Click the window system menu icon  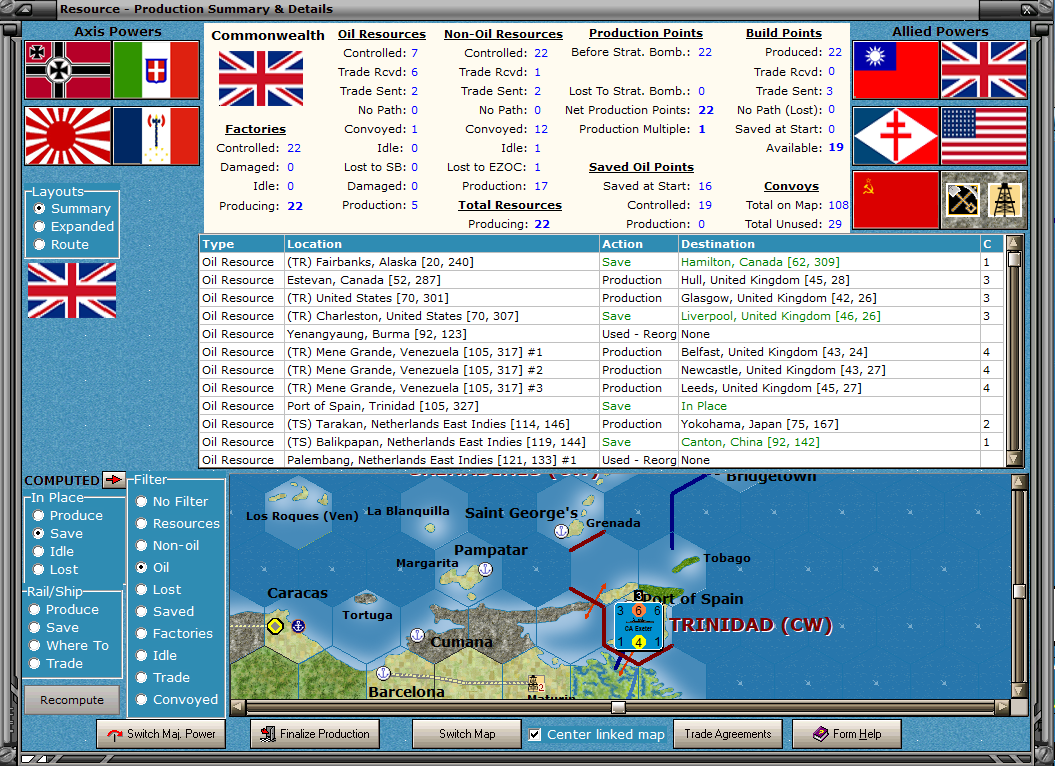(24, 9)
